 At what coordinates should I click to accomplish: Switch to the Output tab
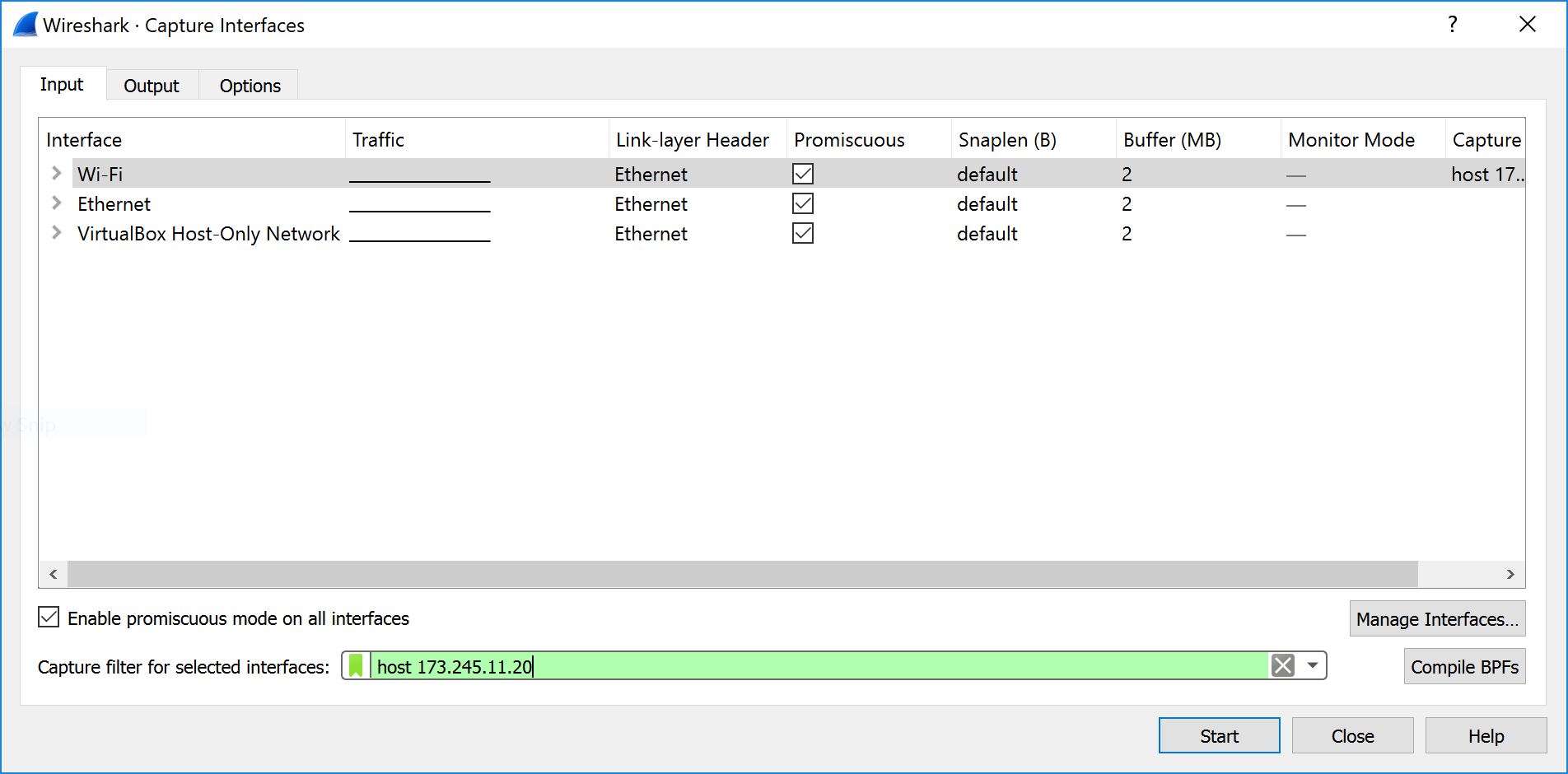[152, 86]
